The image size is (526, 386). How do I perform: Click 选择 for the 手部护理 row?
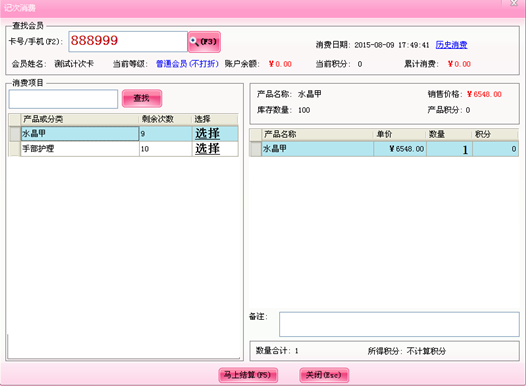coord(207,149)
